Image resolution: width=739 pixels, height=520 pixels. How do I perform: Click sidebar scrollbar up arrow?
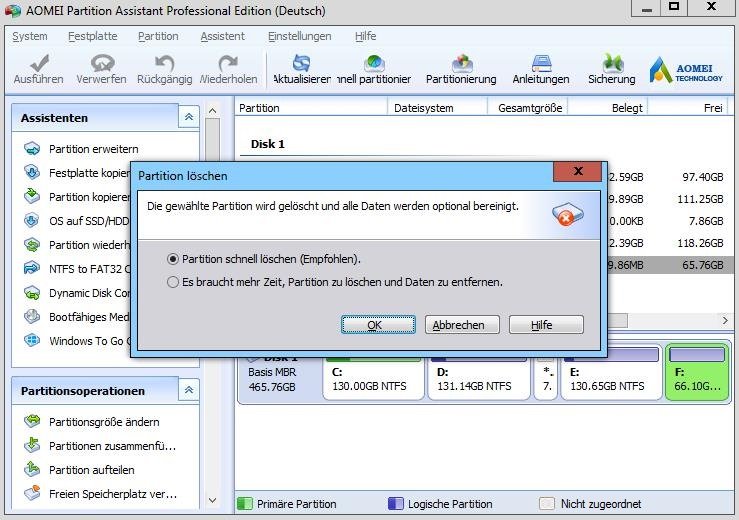[x=213, y=111]
